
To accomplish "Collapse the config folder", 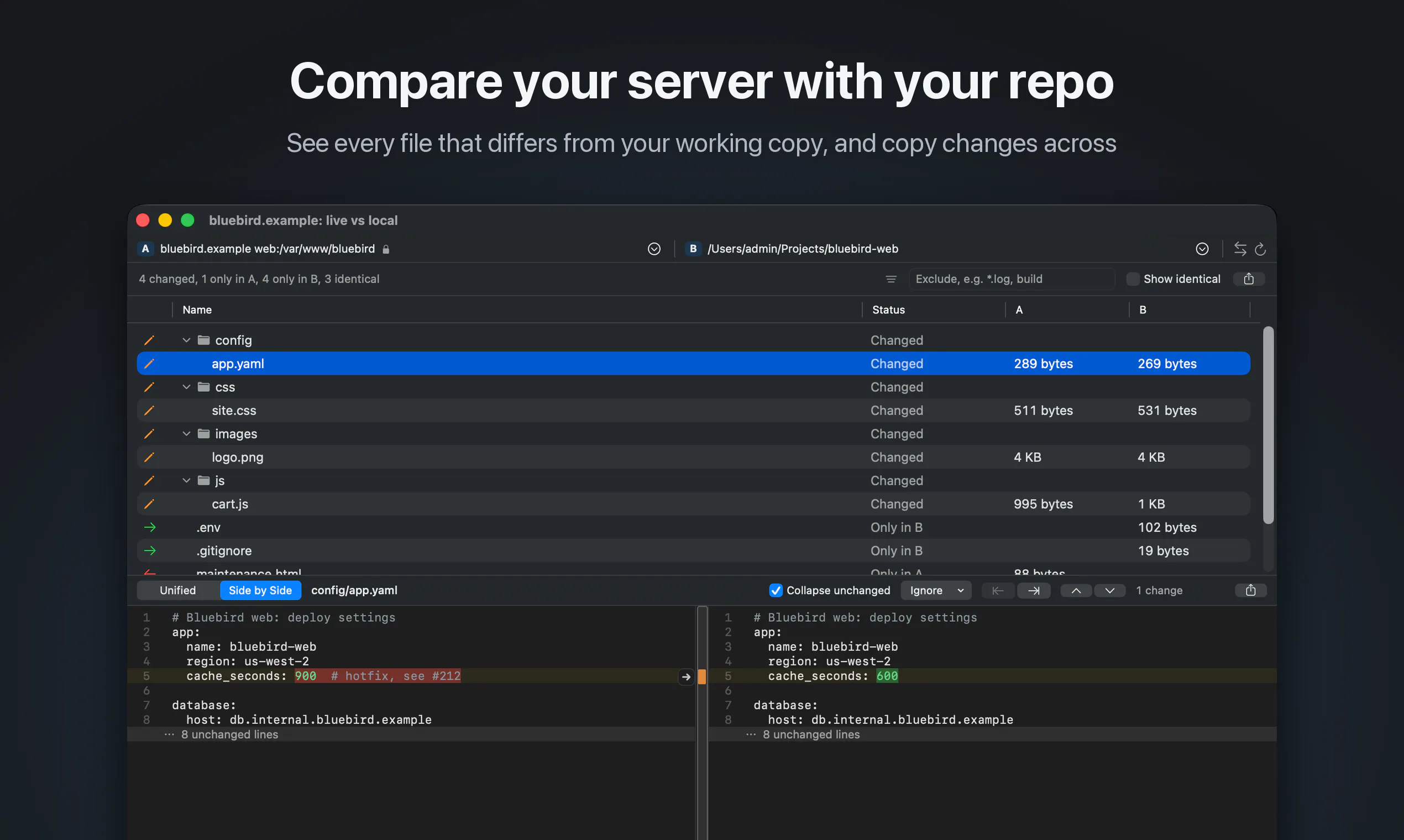I will point(186,340).
